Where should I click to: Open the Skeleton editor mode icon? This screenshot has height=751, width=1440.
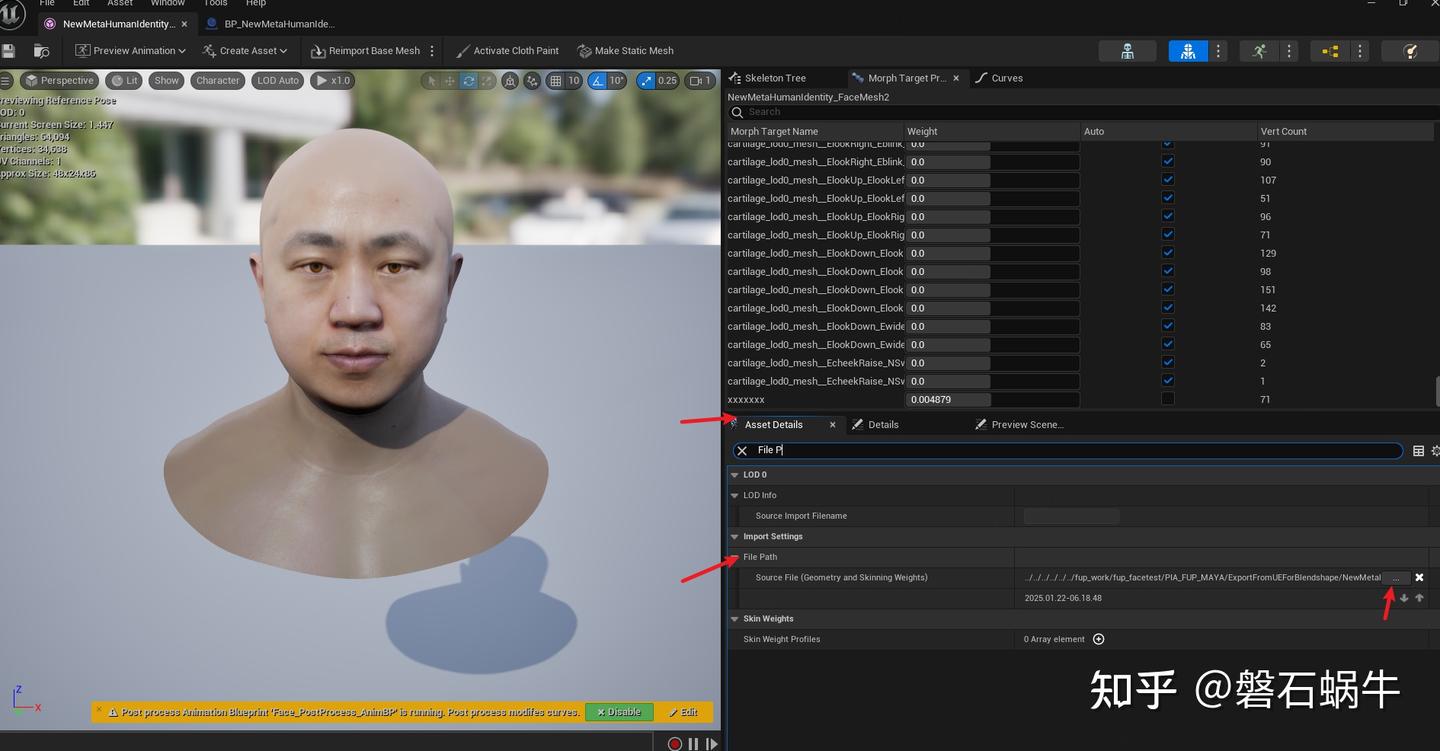click(x=1127, y=51)
